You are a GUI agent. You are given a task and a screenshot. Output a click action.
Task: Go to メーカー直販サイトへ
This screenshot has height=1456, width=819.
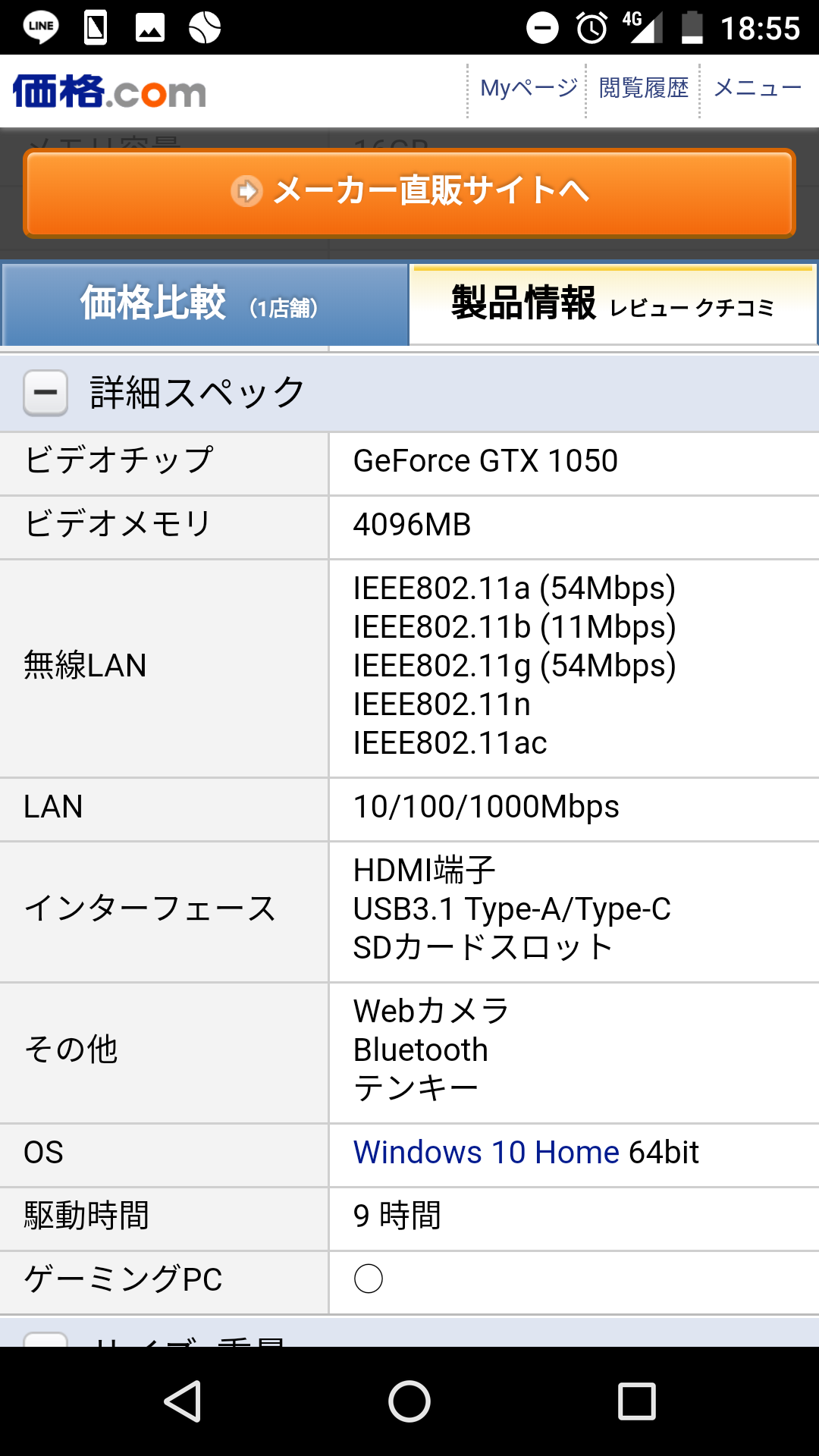pos(409,193)
